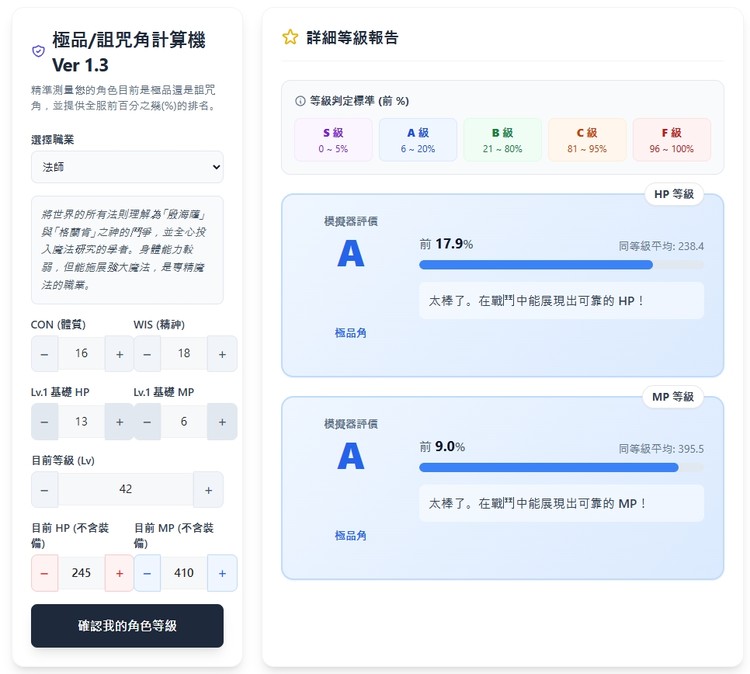Screen dimensions: 750x674
Task: Click the star icon beside 詳細等級報告
Action: 290,37
